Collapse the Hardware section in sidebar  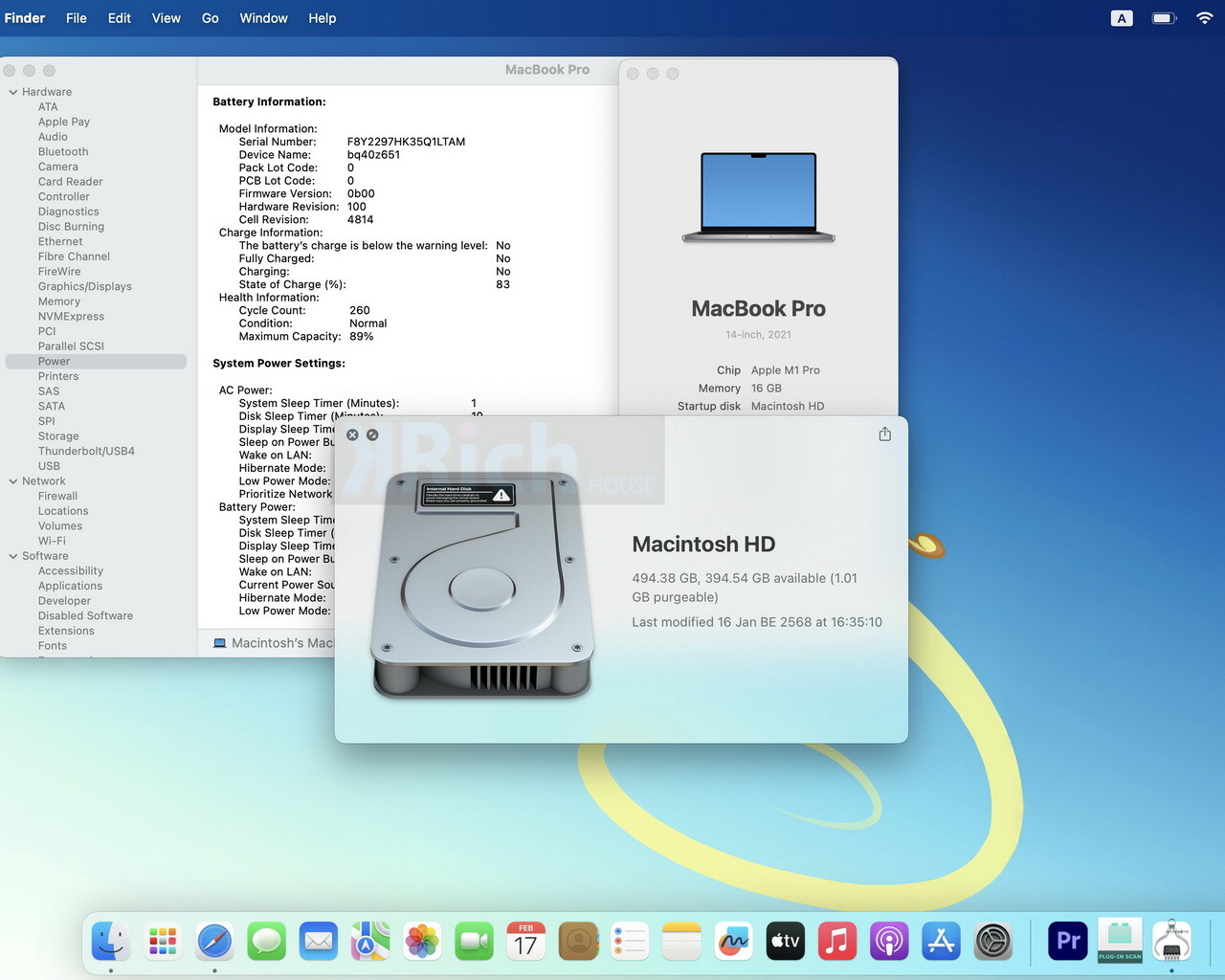click(x=13, y=92)
